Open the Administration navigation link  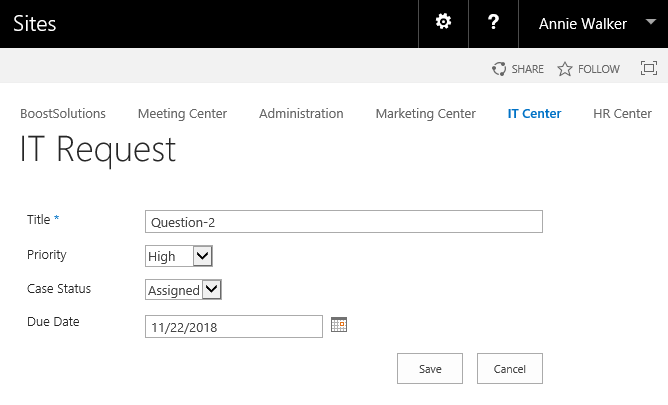point(301,114)
